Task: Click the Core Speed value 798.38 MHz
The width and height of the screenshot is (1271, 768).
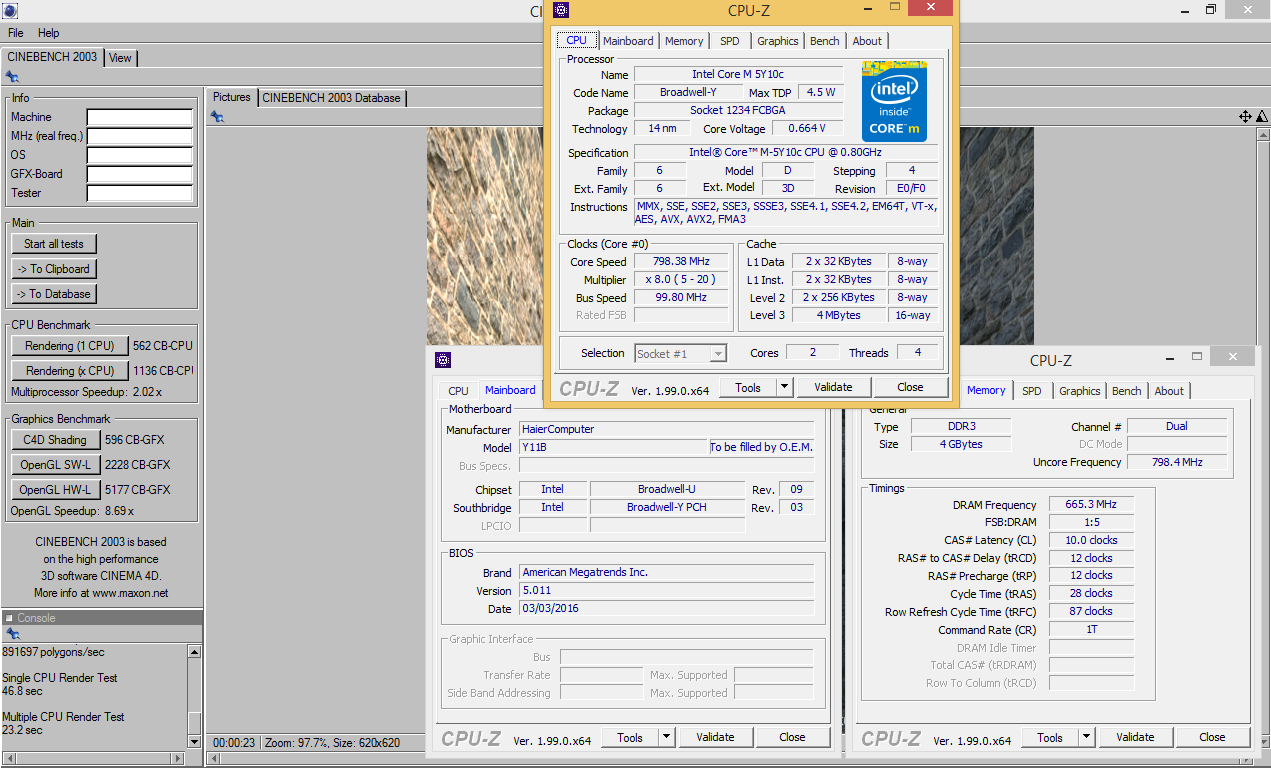Action: point(681,262)
